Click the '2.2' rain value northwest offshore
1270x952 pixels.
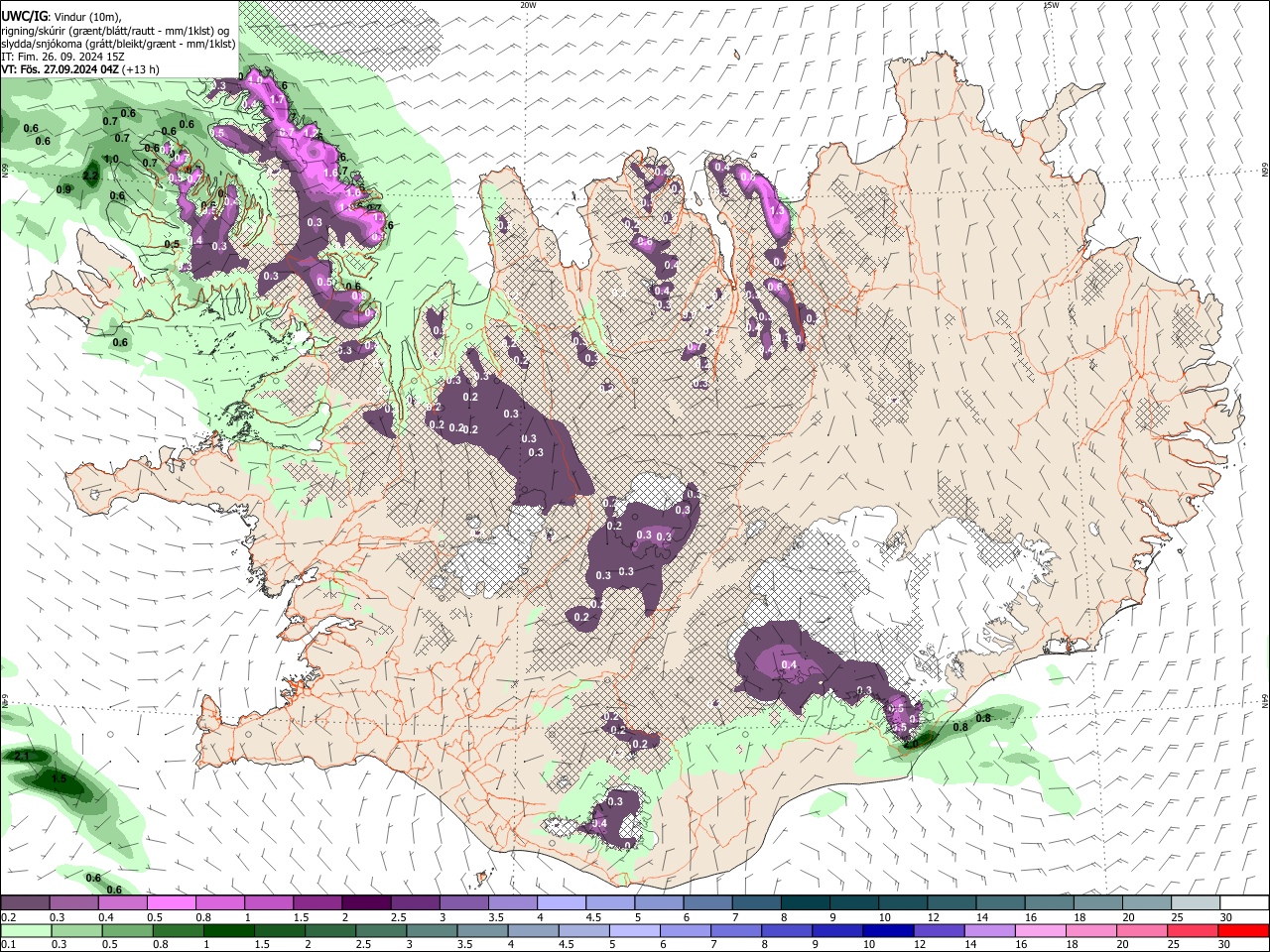[91, 177]
